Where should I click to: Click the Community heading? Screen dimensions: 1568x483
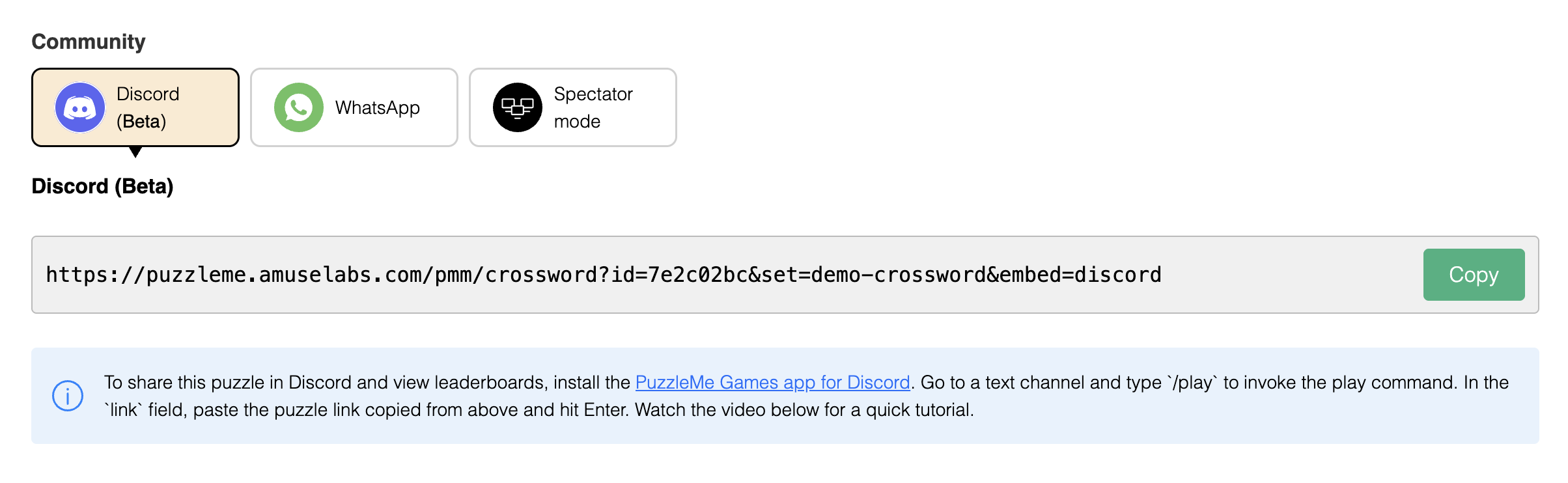tap(89, 42)
